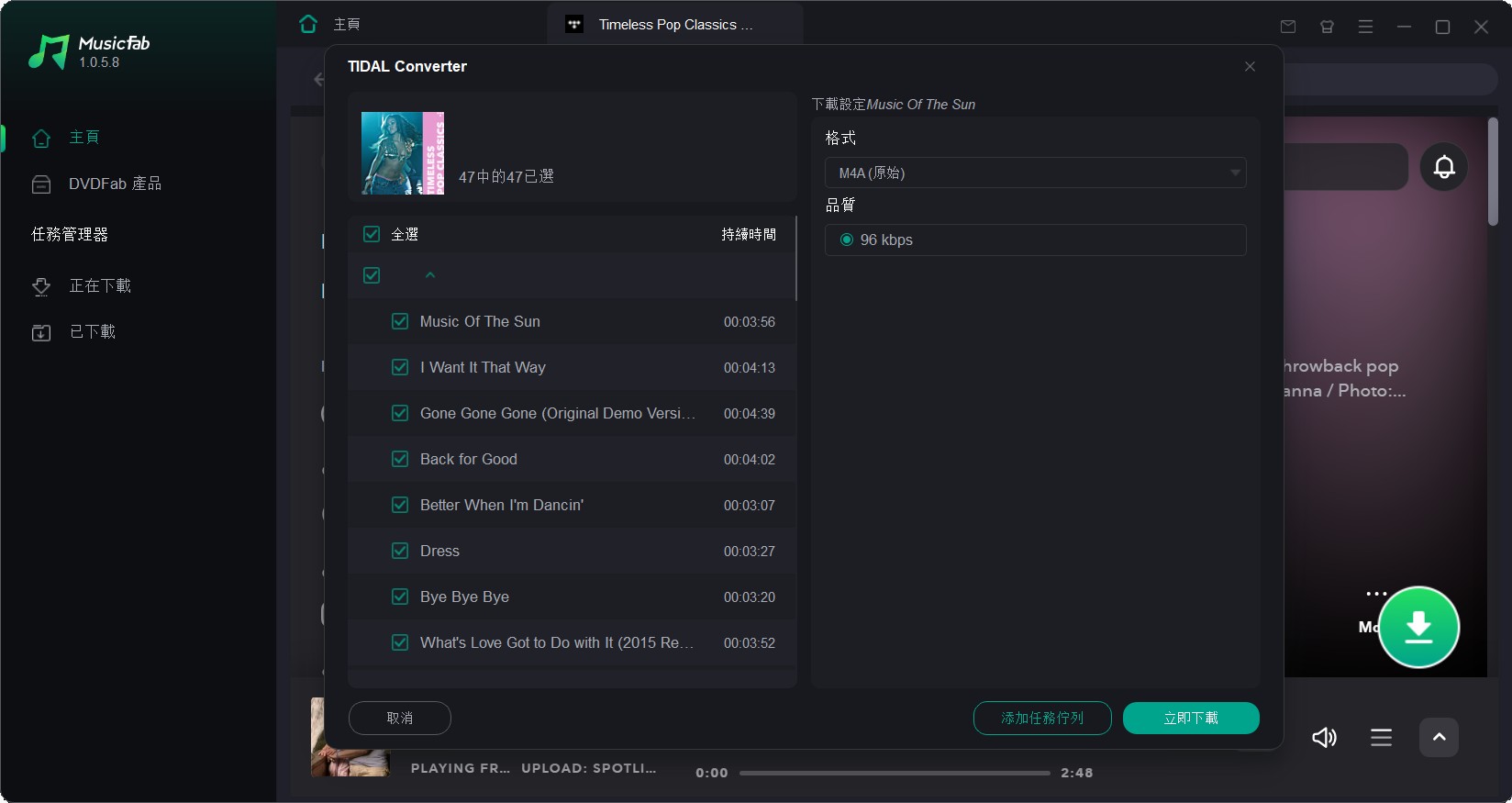The width and height of the screenshot is (1512, 803).
Task: Click the green download floating button
Action: click(x=1418, y=627)
